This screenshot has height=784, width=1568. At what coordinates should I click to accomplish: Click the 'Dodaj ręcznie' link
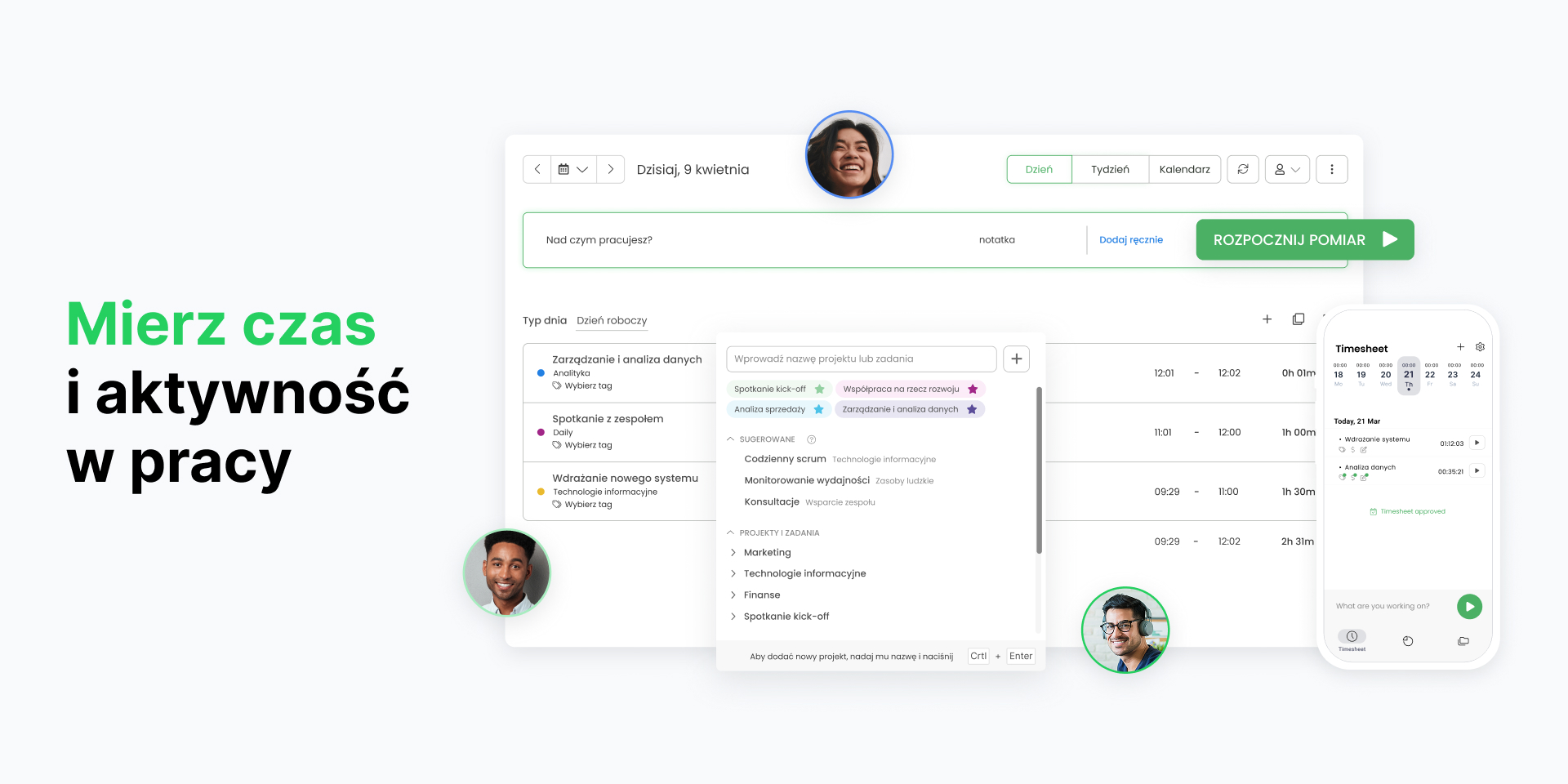point(1131,239)
